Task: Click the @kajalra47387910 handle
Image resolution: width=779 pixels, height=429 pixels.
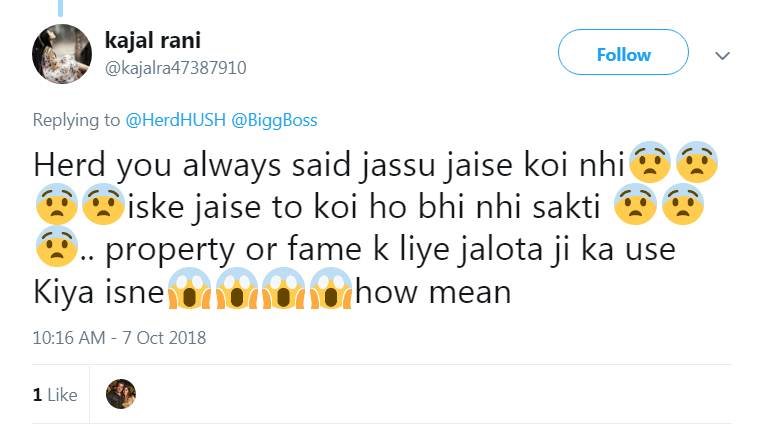Action: (175, 68)
